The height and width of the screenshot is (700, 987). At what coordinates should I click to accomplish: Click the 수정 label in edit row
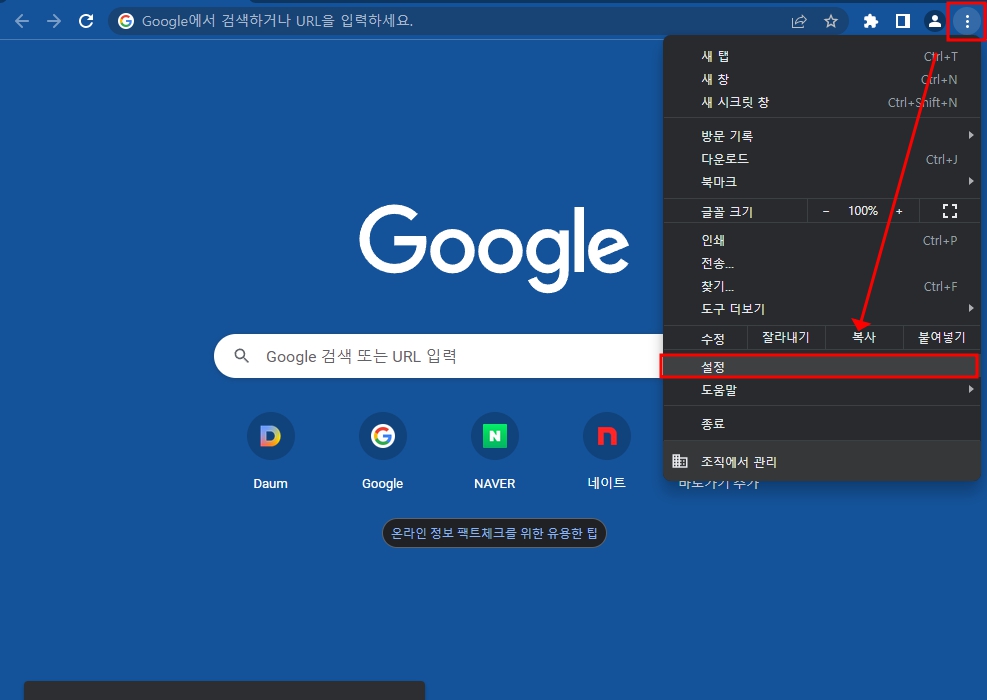(x=713, y=339)
